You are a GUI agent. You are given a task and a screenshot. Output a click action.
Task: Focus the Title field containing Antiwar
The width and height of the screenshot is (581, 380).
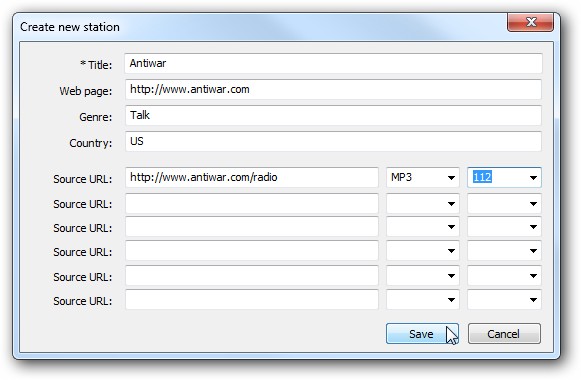[x=333, y=63]
